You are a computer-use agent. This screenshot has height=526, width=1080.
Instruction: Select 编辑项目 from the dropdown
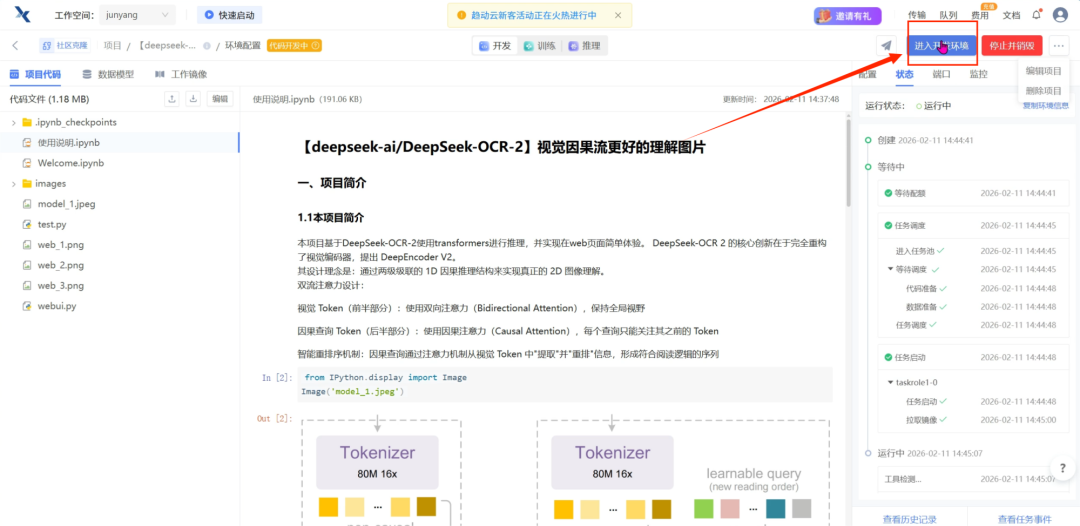pyautogui.click(x=1043, y=70)
